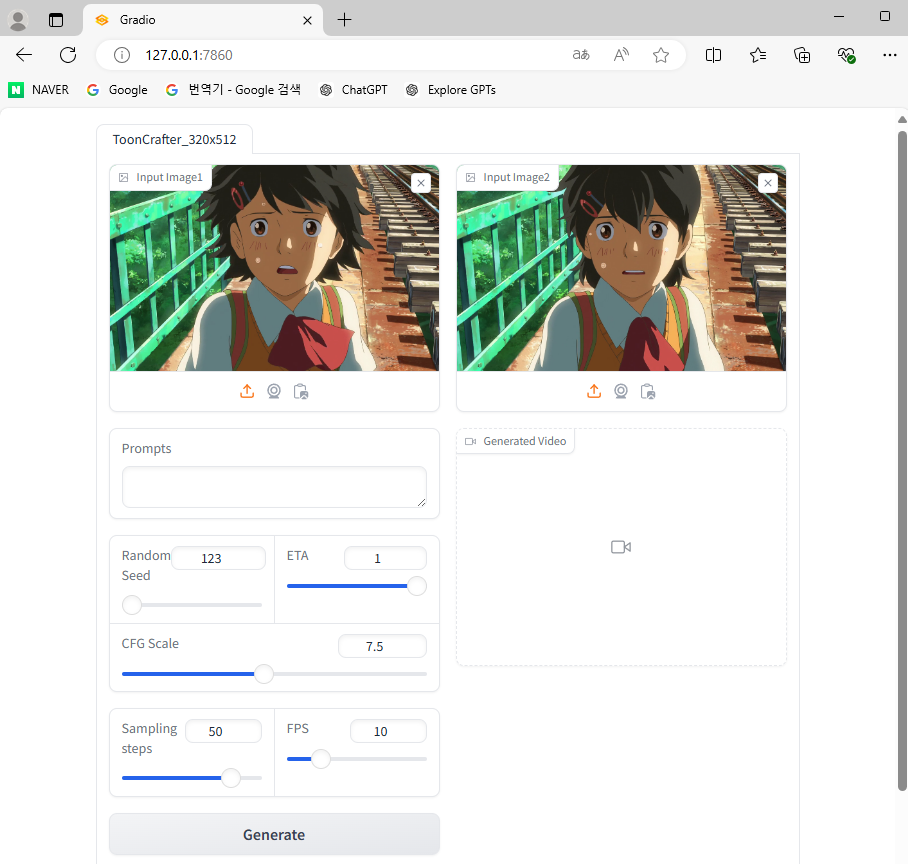
Task: Click the address bar URL 127.0.0.1:7860
Action: click(189, 55)
